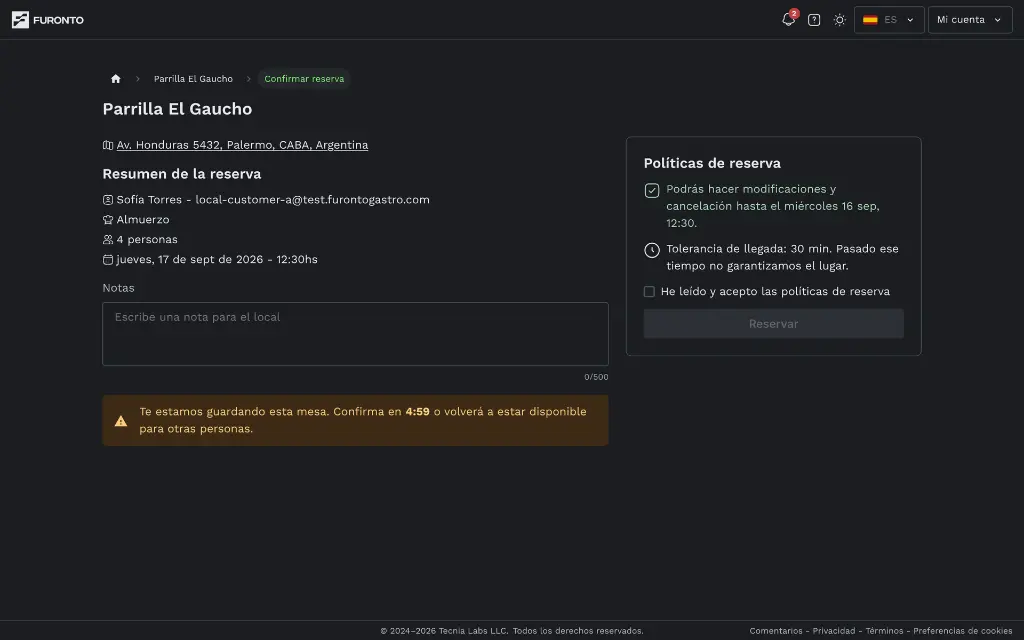Click the Notas label
Image resolution: width=1024 pixels, height=640 pixels.
coord(118,288)
